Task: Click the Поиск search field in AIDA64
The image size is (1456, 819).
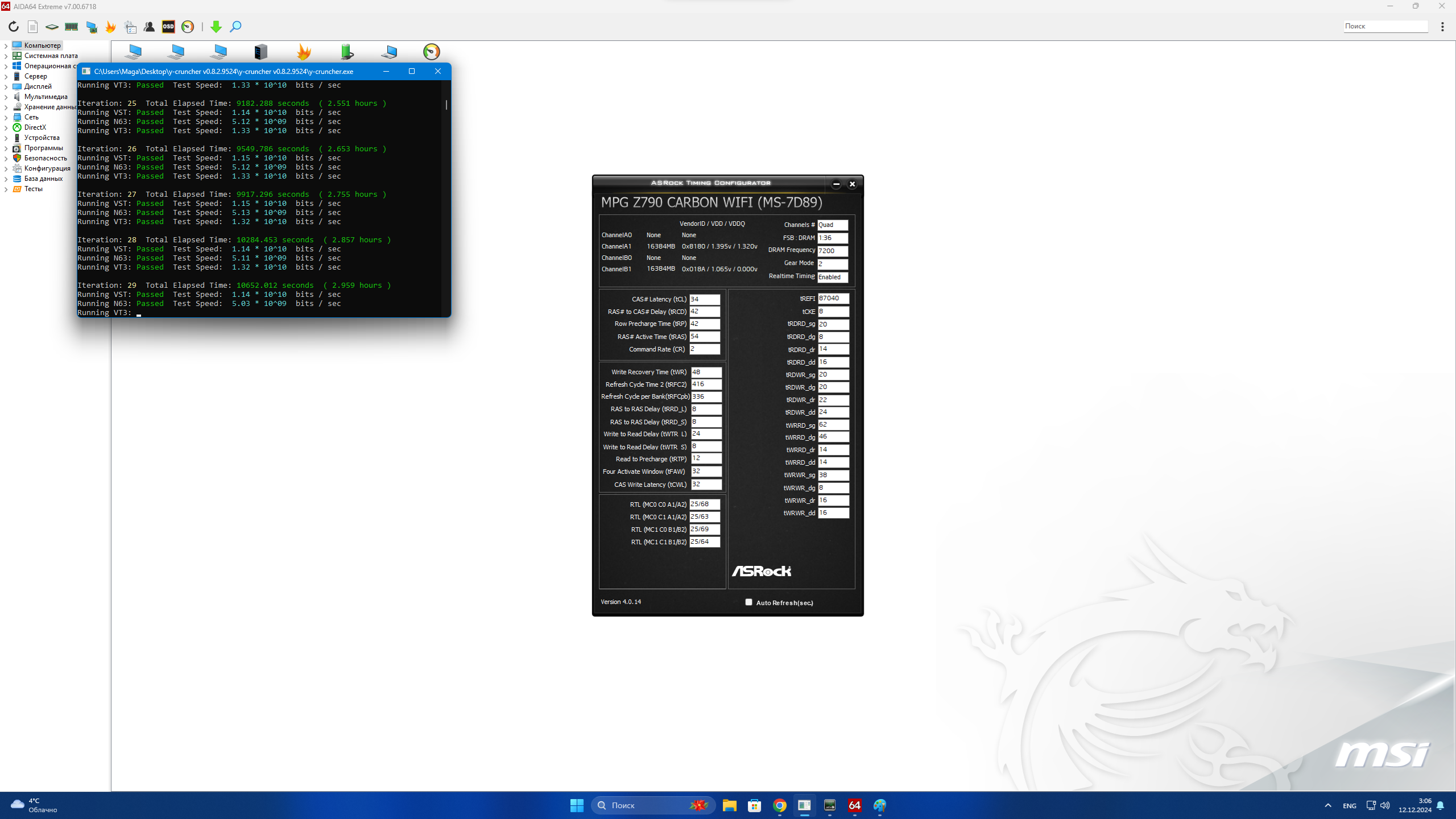Action: [1385, 26]
